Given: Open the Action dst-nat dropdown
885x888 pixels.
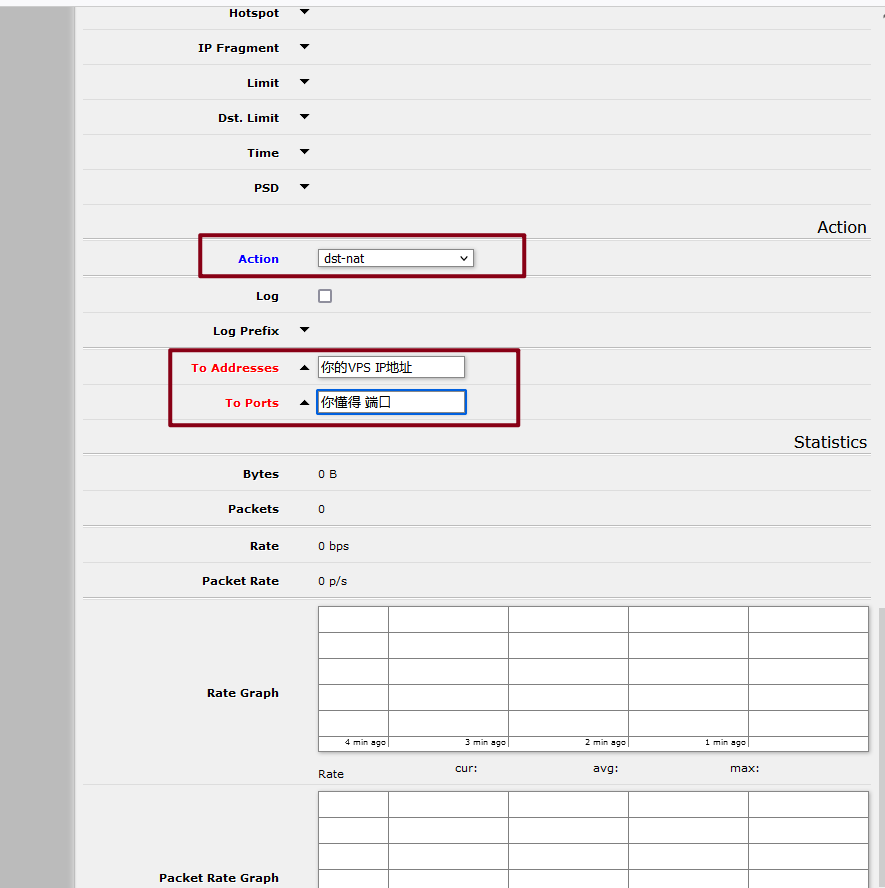Looking at the screenshot, I should click(x=395, y=258).
